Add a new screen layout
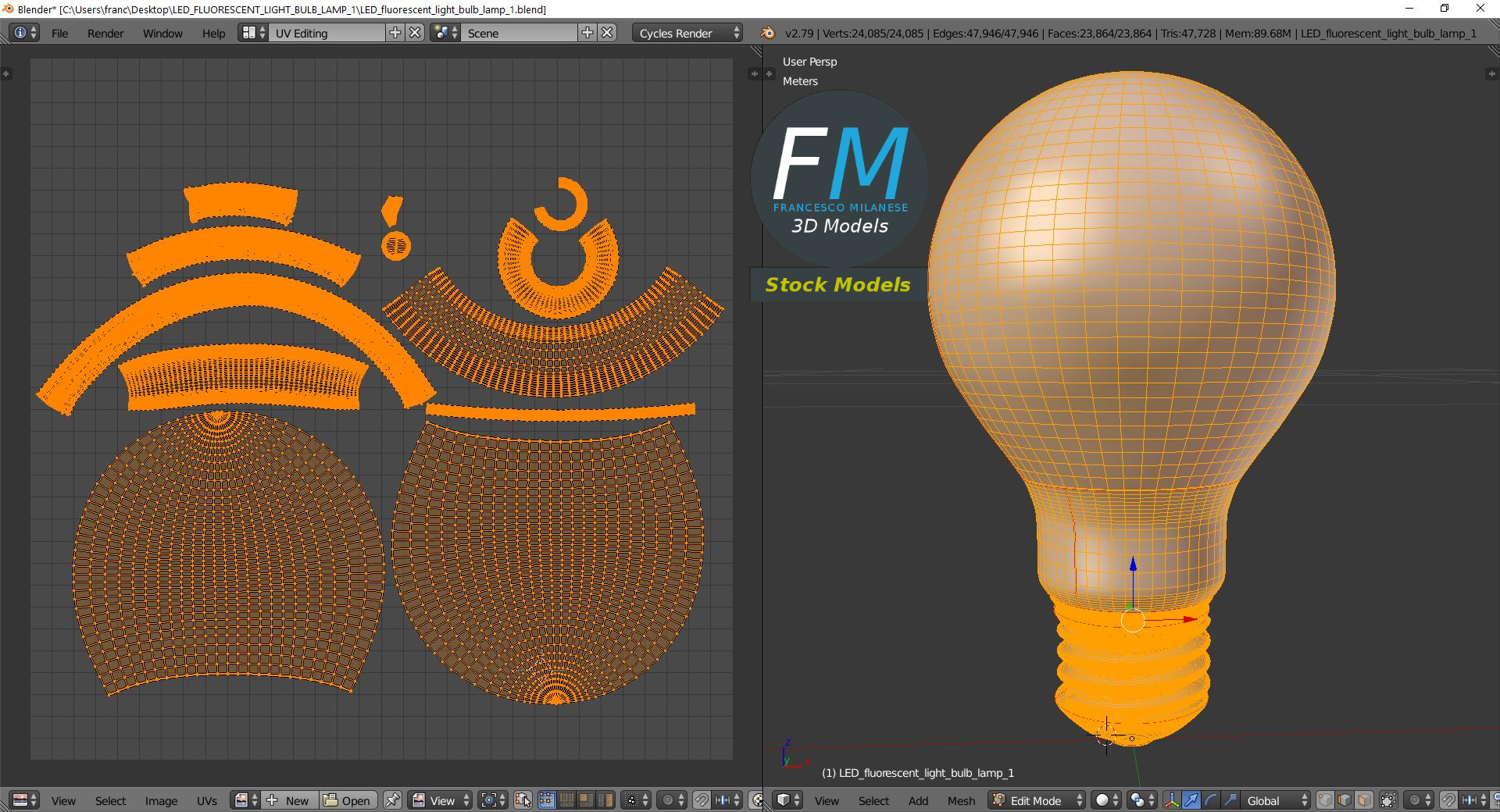Viewport: 1500px width, 812px height. coord(395,33)
